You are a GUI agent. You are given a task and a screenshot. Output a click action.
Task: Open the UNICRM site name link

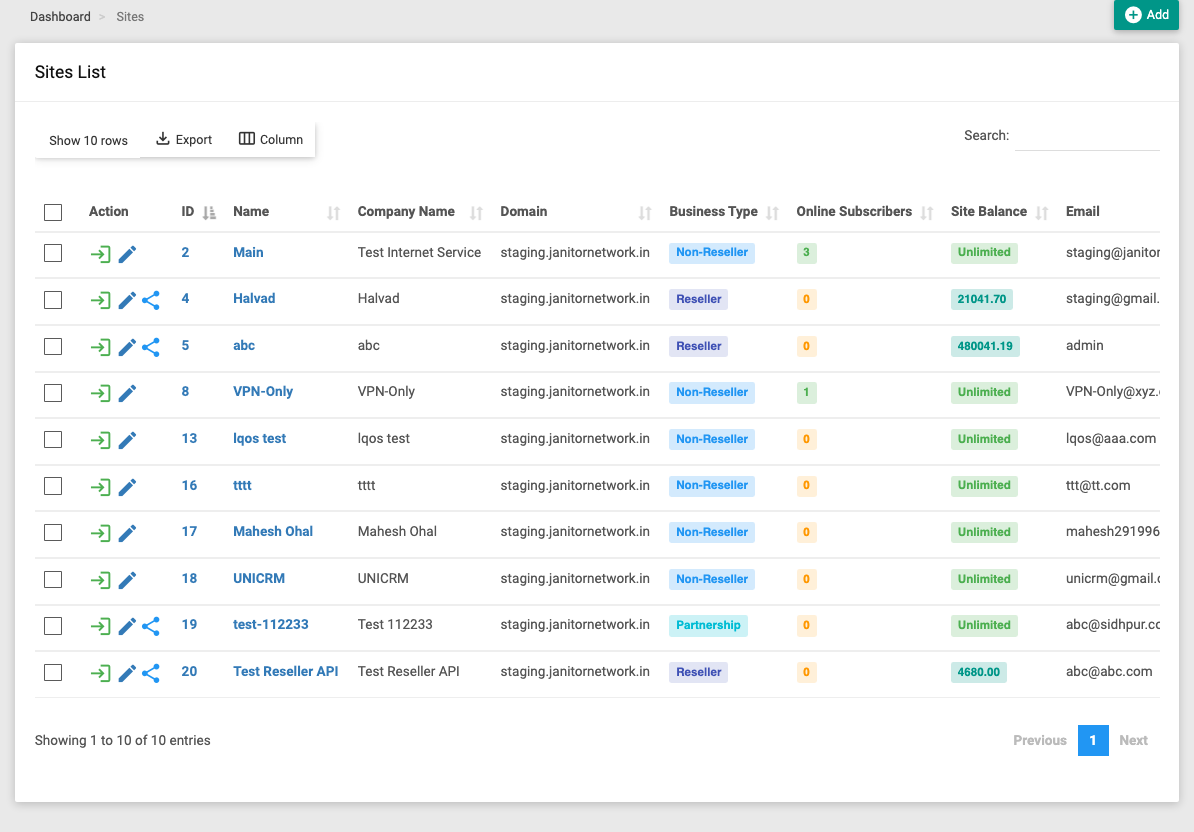tap(259, 579)
